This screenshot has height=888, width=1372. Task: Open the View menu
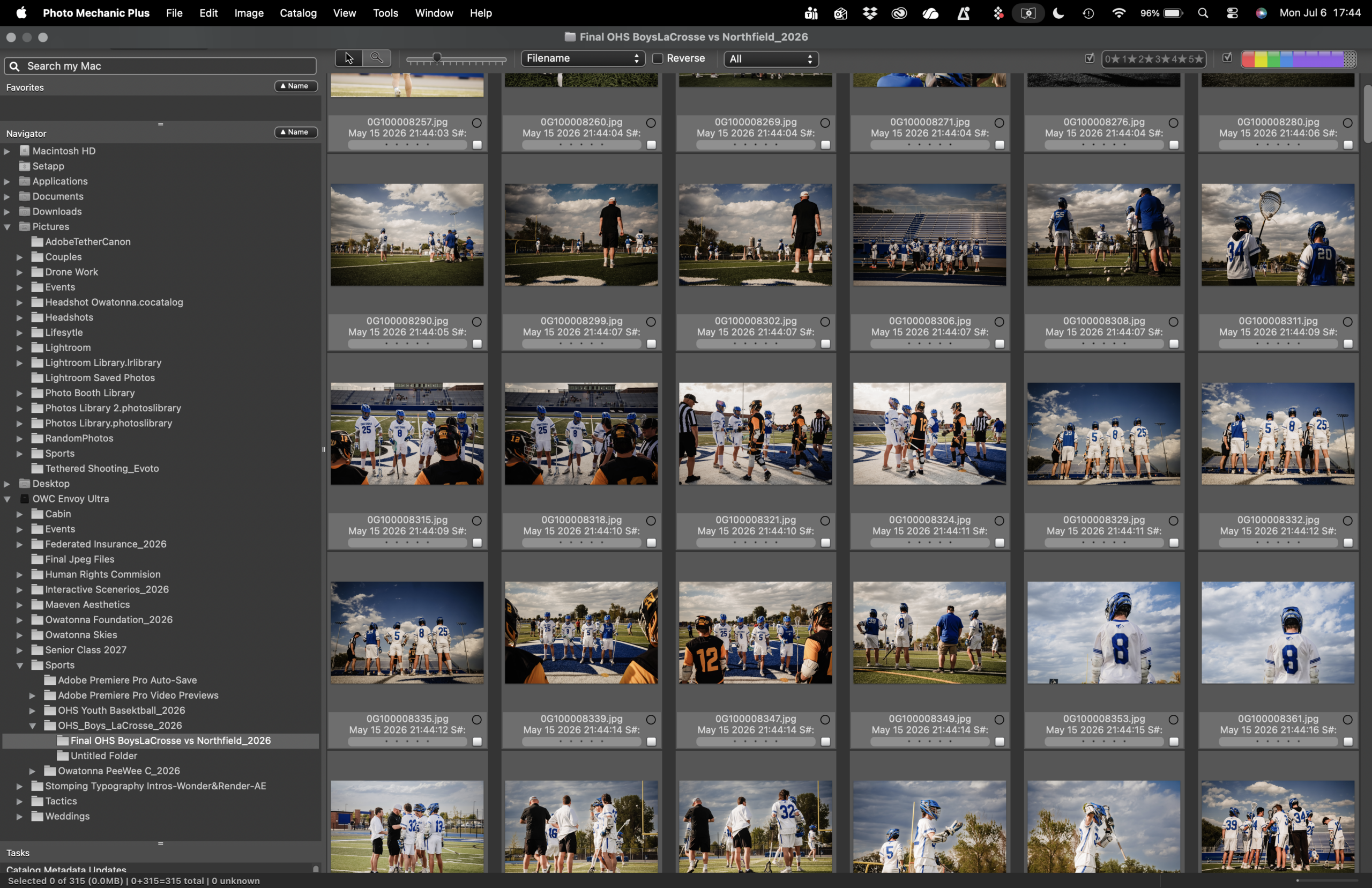tap(345, 13)
